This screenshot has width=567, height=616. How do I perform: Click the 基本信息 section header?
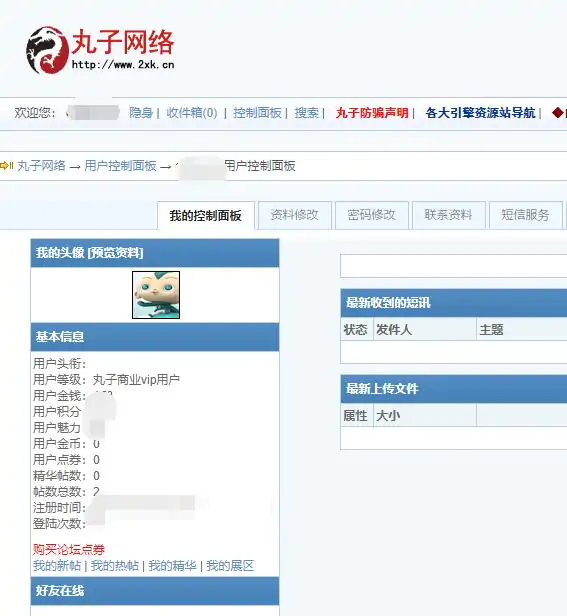pos(155,337)
